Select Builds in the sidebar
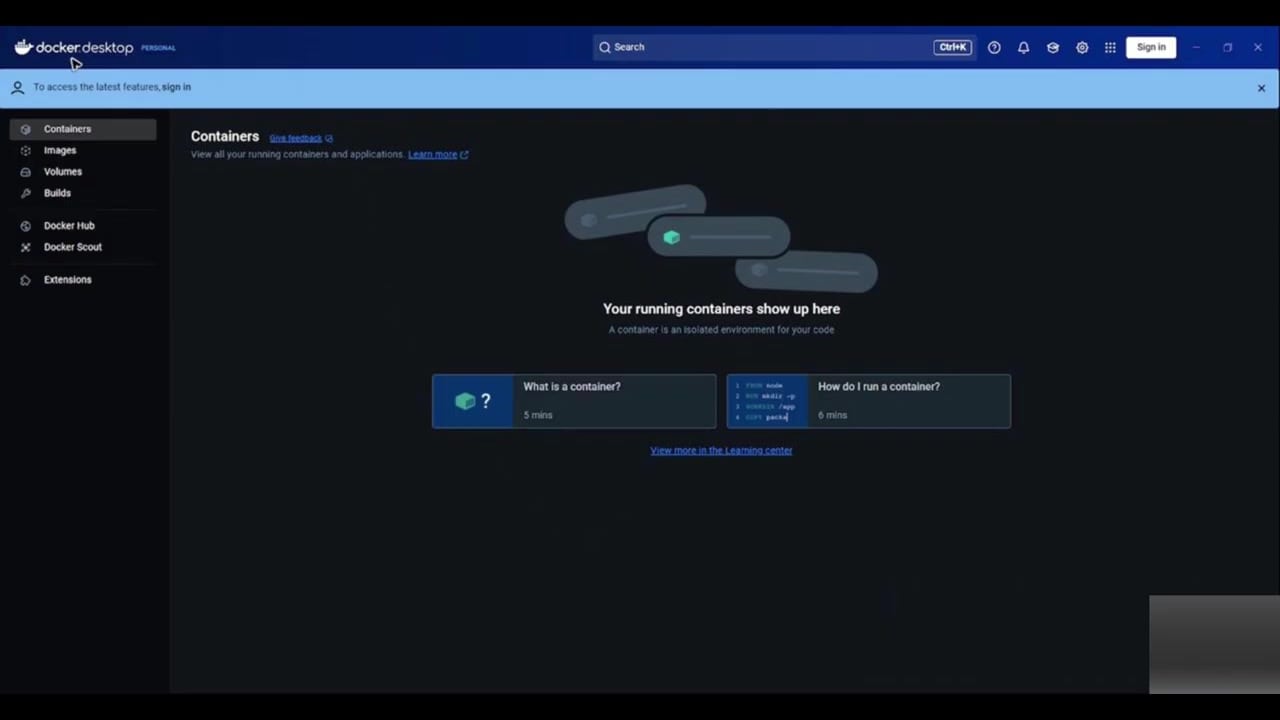Viewport: 1280px width, 720px height. [x=83, y=193]
